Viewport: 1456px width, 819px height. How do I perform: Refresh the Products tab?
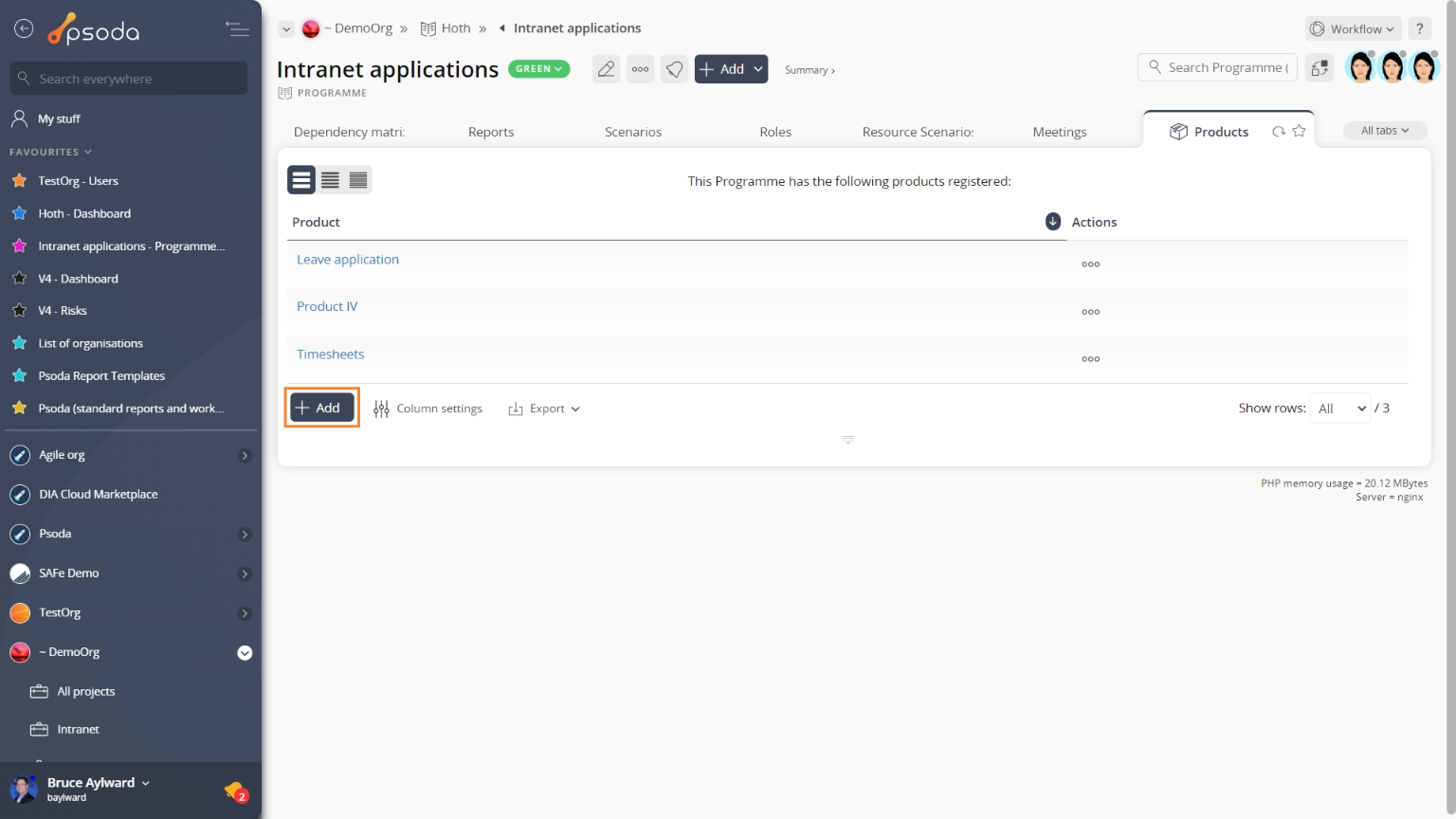coord(1279,132)
